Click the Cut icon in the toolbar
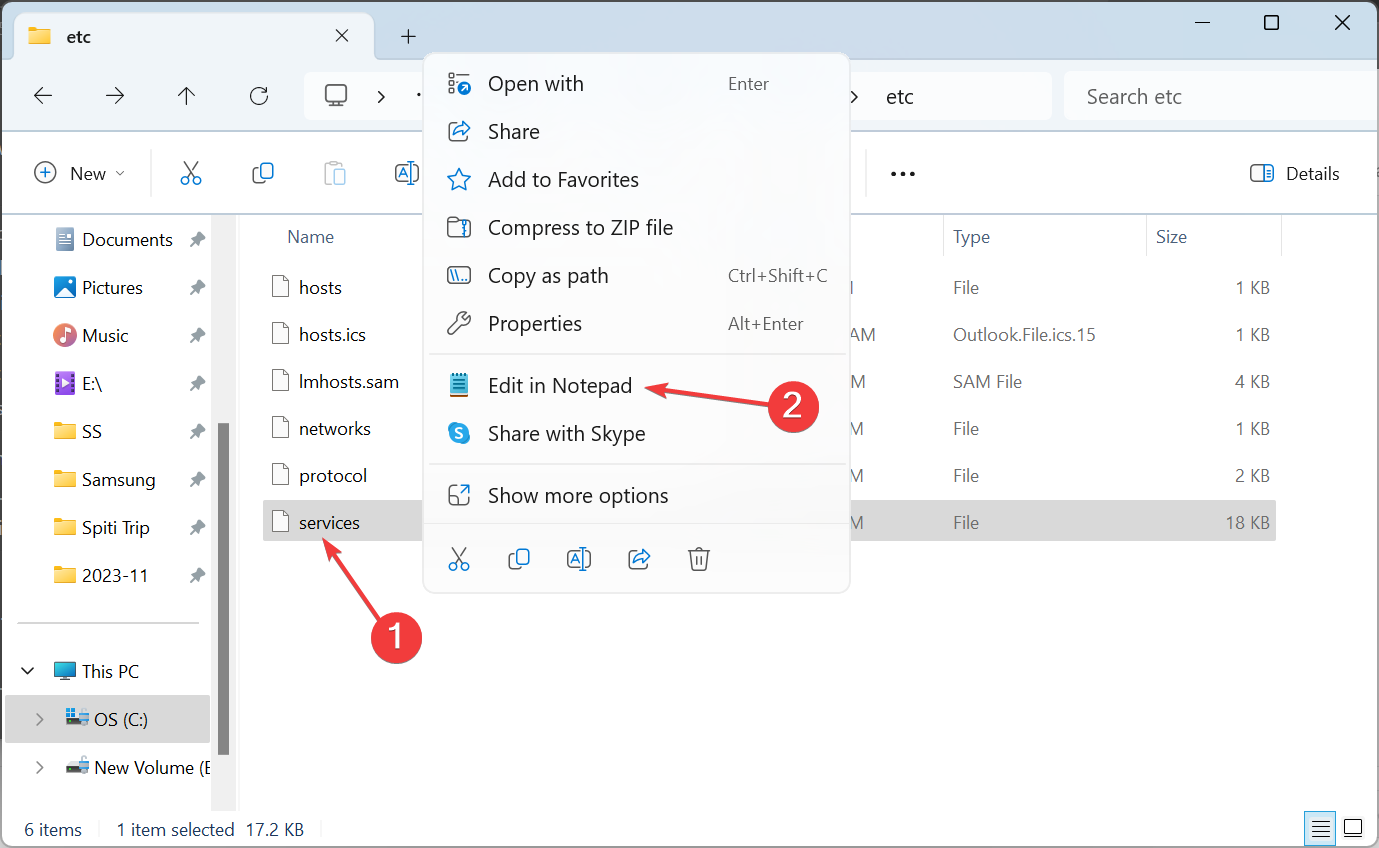The image size is (1379, 848). [x=191, y=173]
